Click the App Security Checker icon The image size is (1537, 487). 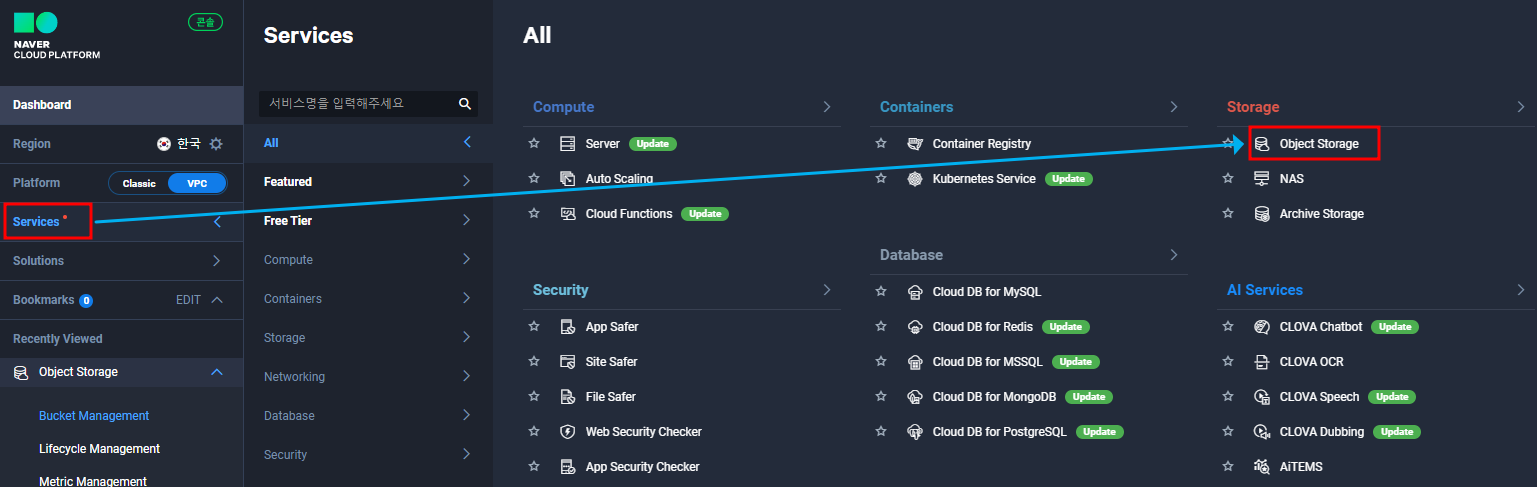(x=567, y=467)
